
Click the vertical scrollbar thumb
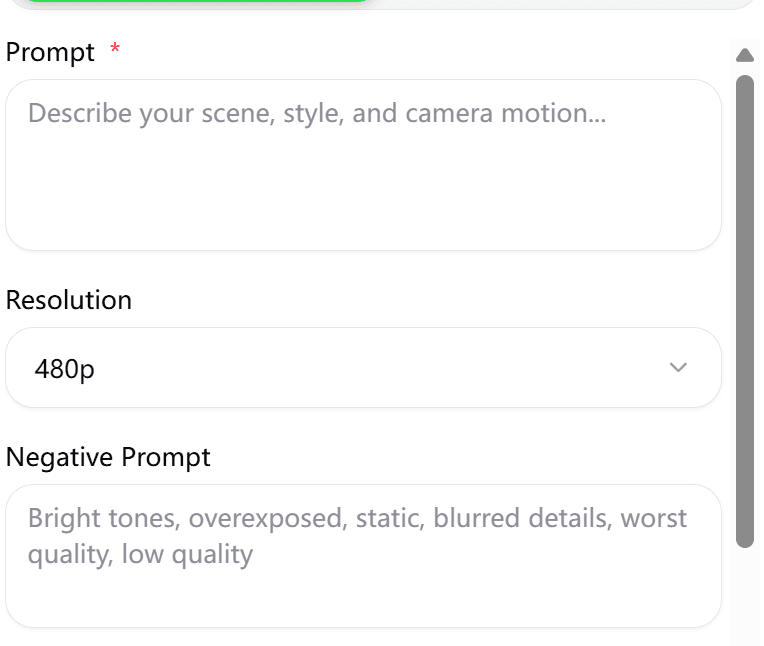745,311
